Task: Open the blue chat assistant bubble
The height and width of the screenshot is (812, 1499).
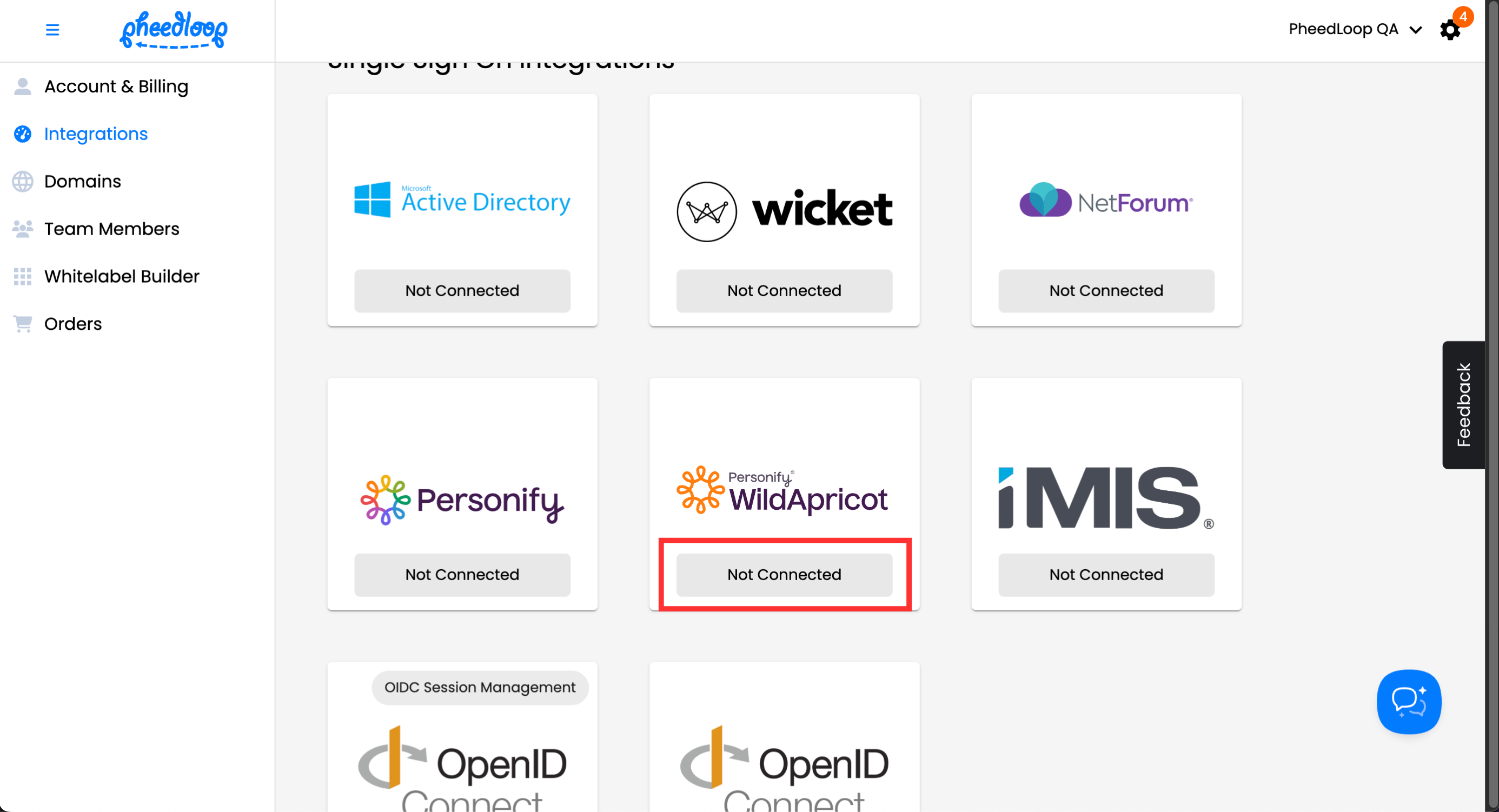Action: coord(1408,702)
